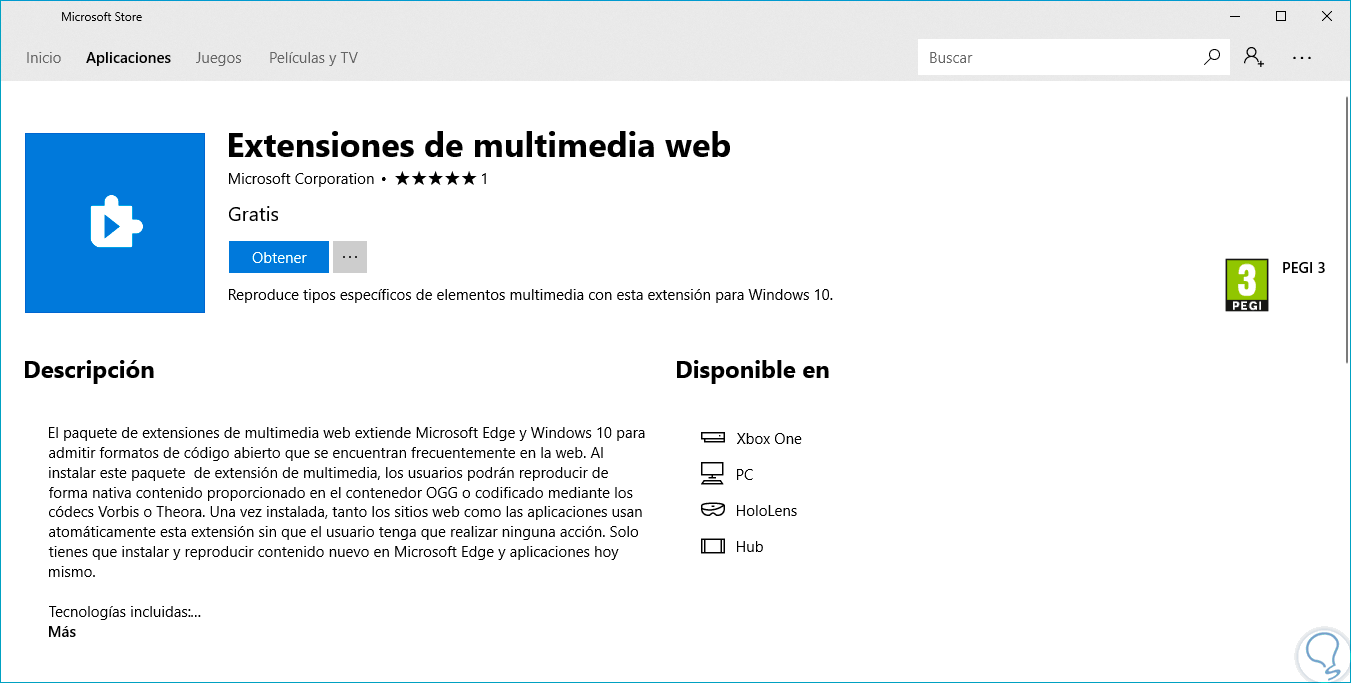Click the Disponible en heading

pyautogui.click(x=752, y=370)
